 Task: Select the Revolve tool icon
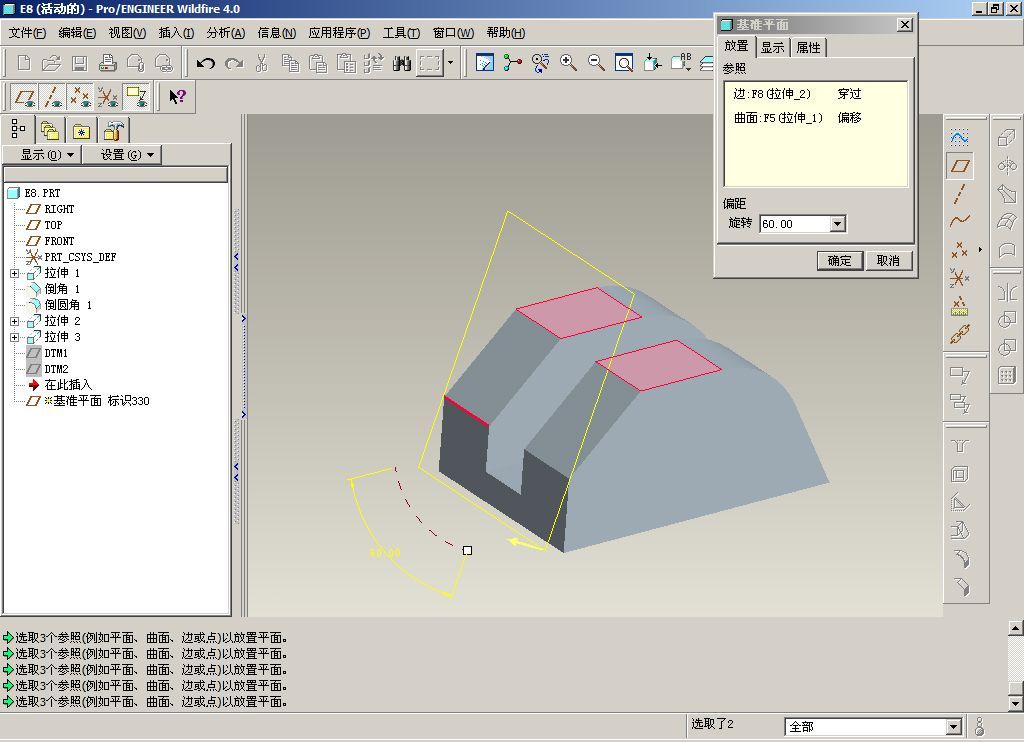point(1006,165)
